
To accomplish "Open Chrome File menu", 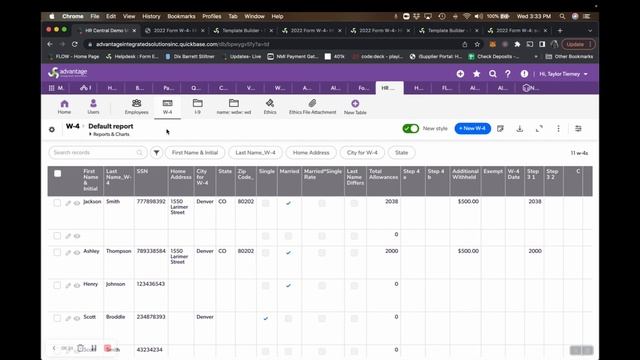I will pos(95,16).
